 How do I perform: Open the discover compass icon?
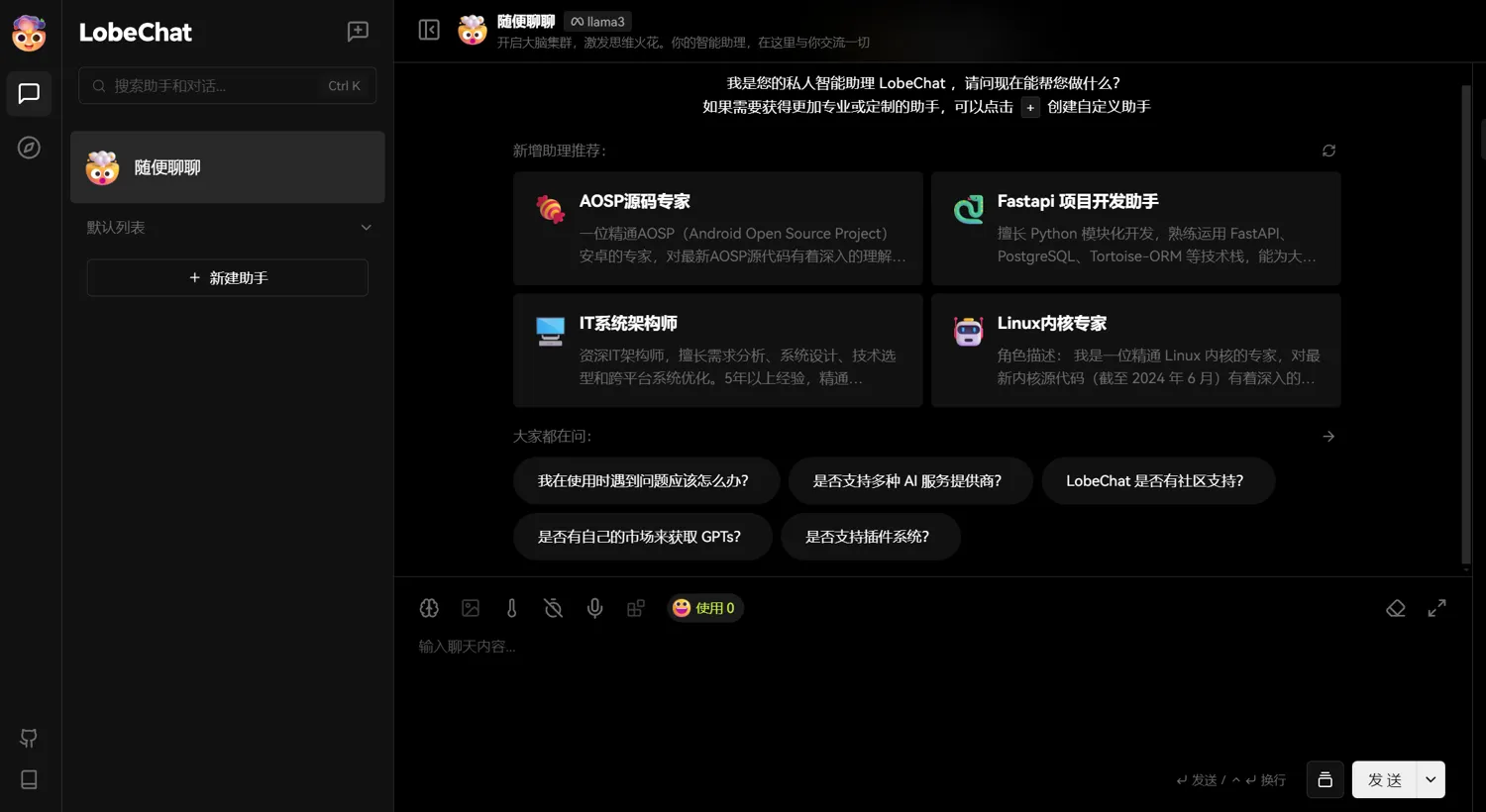tap(29, 148)
